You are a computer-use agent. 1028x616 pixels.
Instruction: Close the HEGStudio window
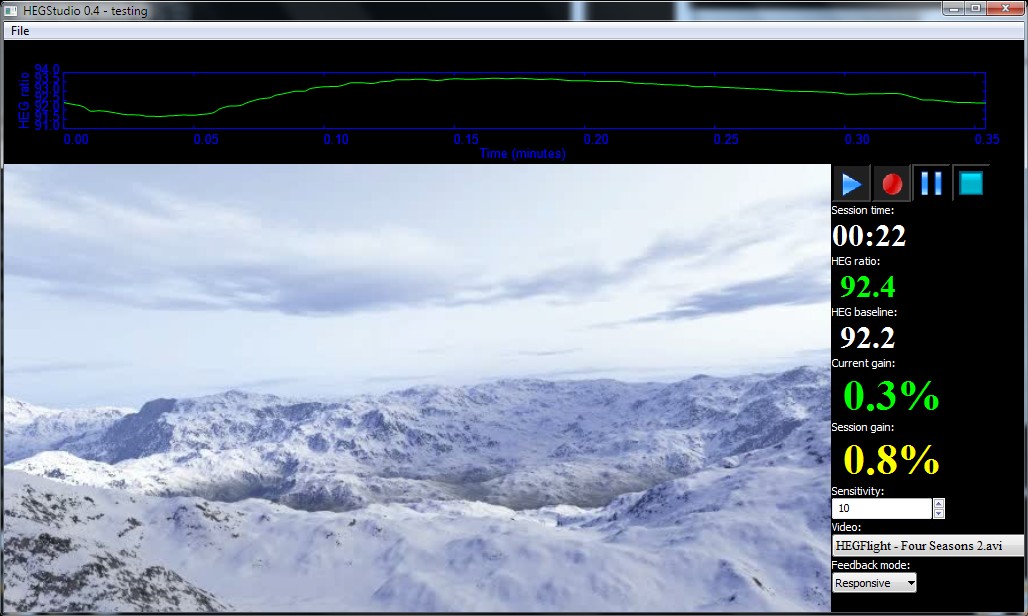point(1004,9)
